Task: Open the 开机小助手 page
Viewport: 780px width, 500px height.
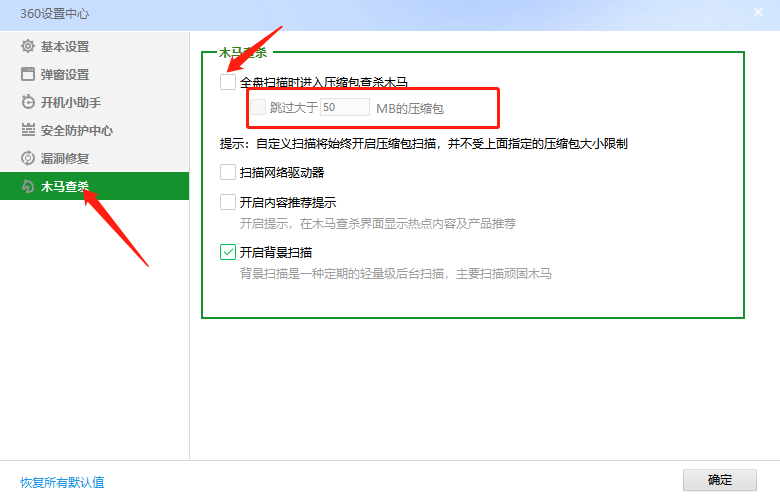Action: 95,102
